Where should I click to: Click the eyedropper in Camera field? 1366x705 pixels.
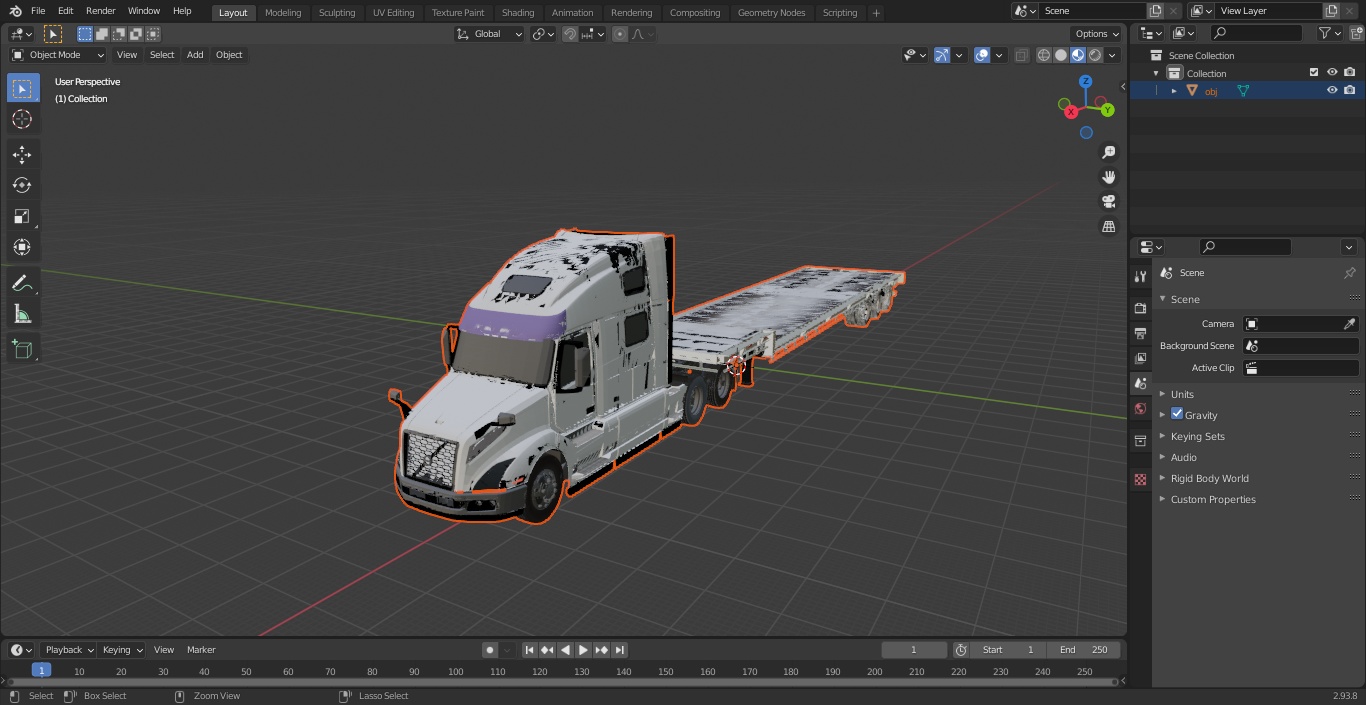[1349, 324]
